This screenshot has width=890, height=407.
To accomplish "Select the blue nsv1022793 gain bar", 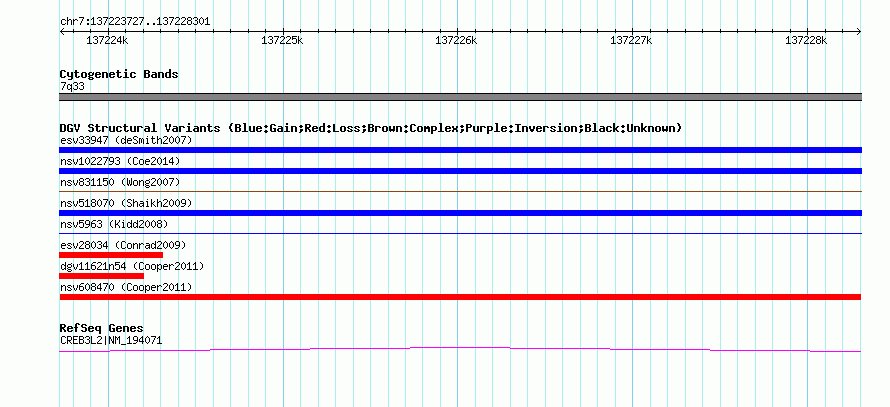I will pos(460,171).
